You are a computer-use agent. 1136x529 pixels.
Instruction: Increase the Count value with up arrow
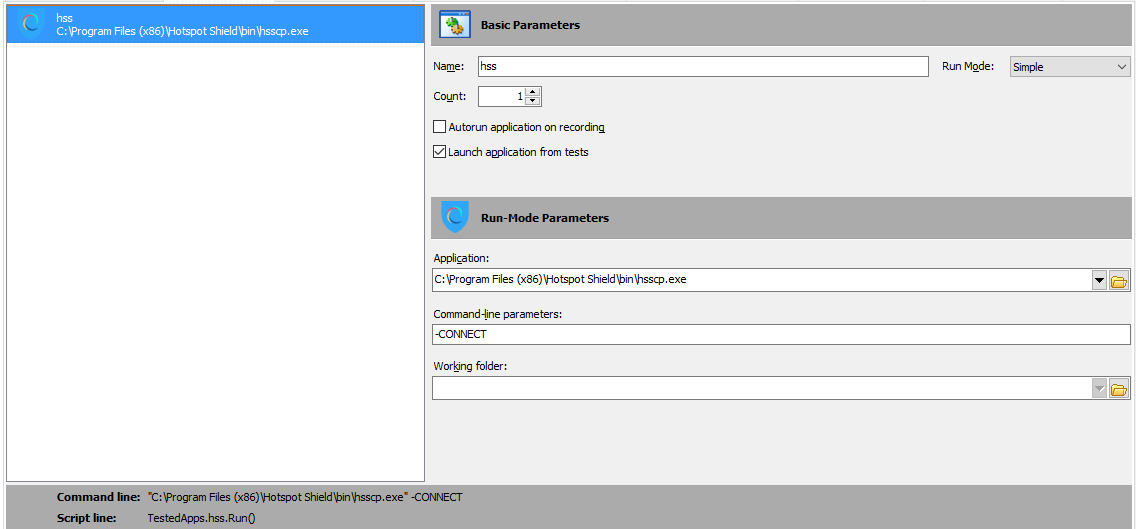click(532, 91)
